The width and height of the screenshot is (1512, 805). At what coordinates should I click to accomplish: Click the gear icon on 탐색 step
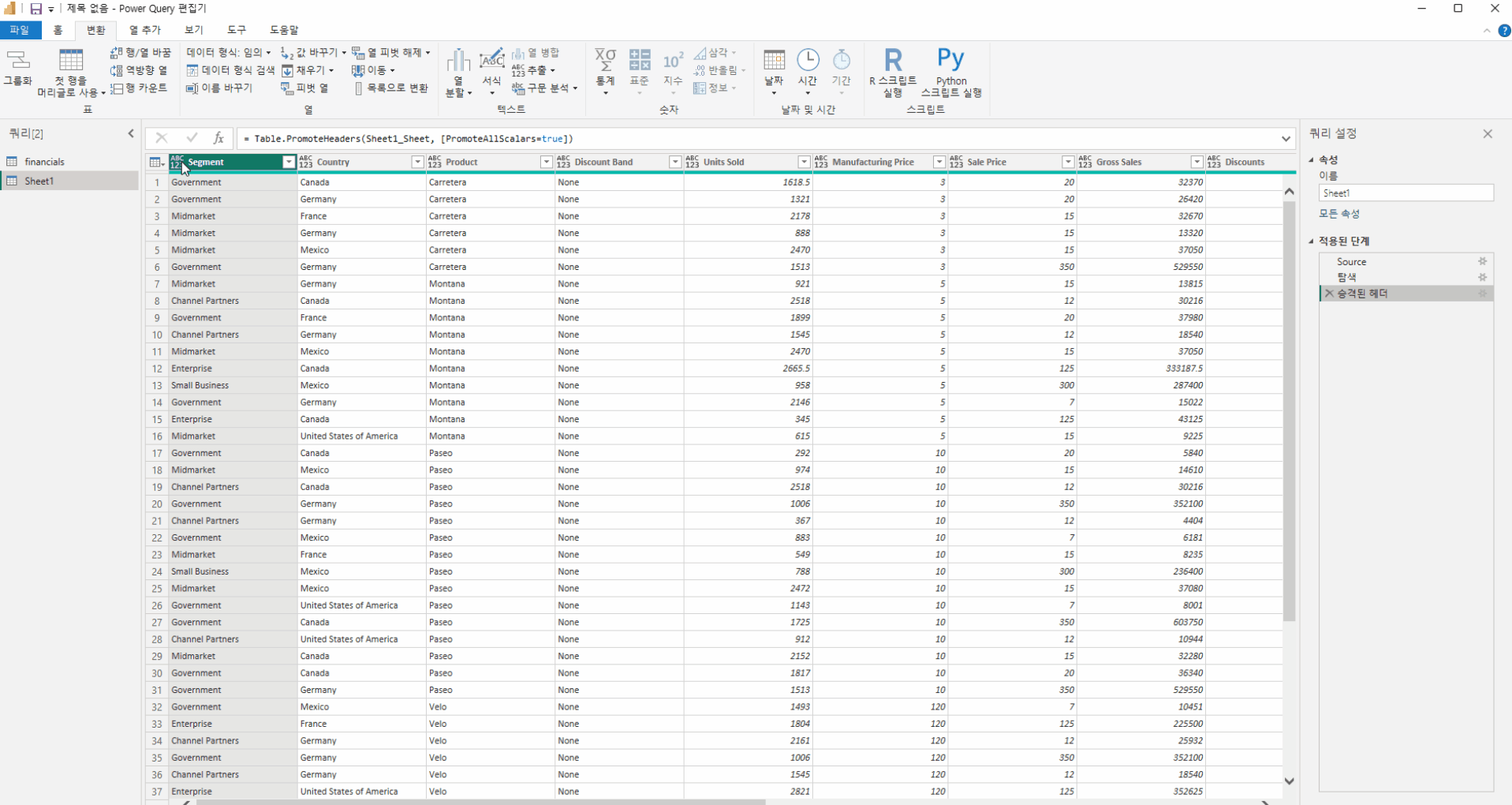tap(1482, 278)
